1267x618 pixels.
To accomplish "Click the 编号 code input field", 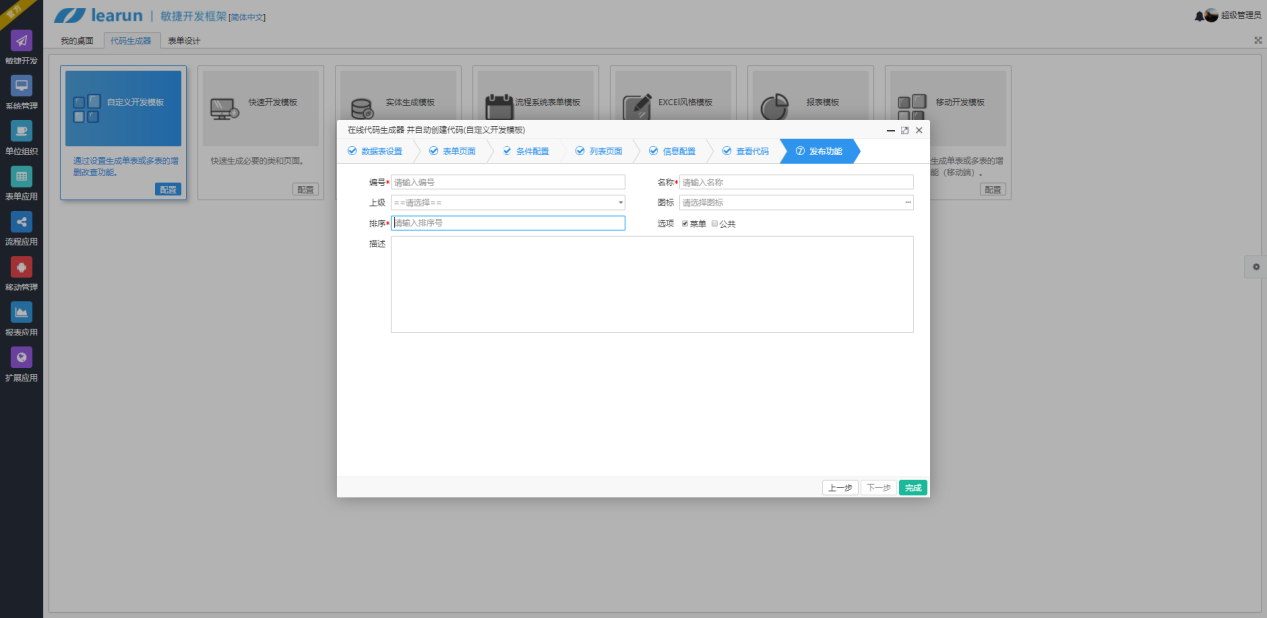I will click(508, 182).
